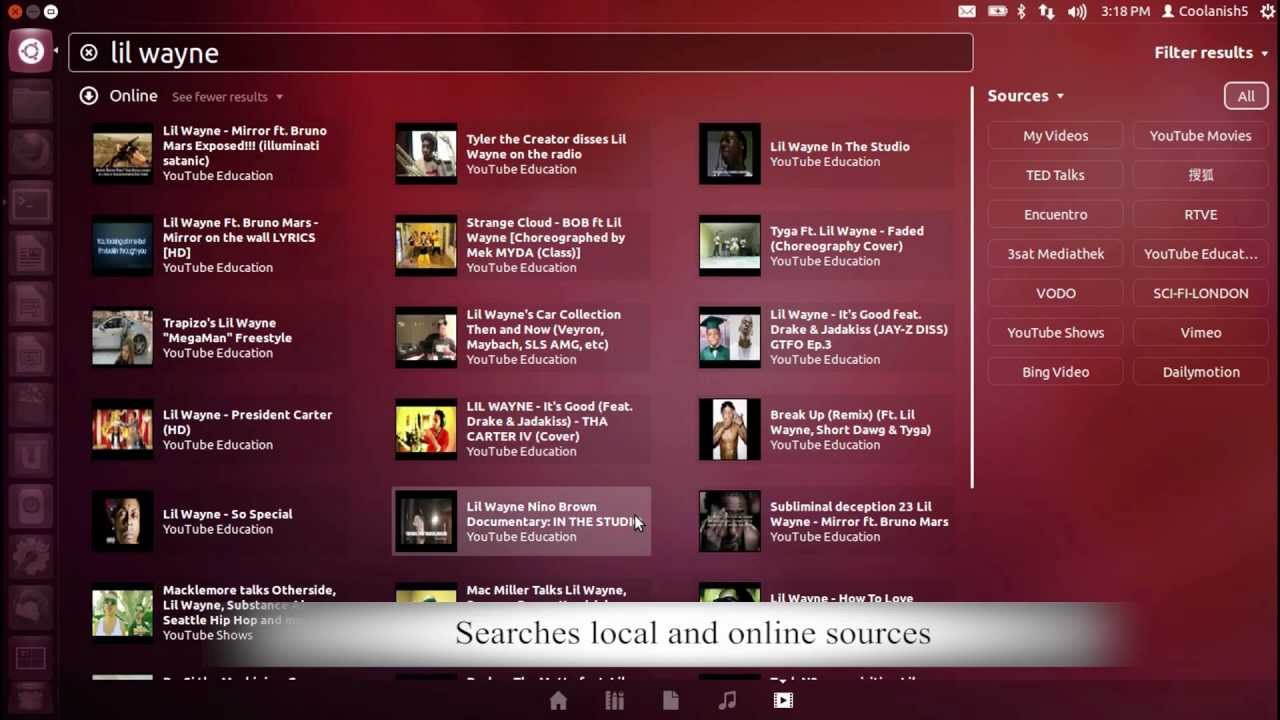Open the power cog session menu
The image size is (1280, 720).
[1268, 12]
